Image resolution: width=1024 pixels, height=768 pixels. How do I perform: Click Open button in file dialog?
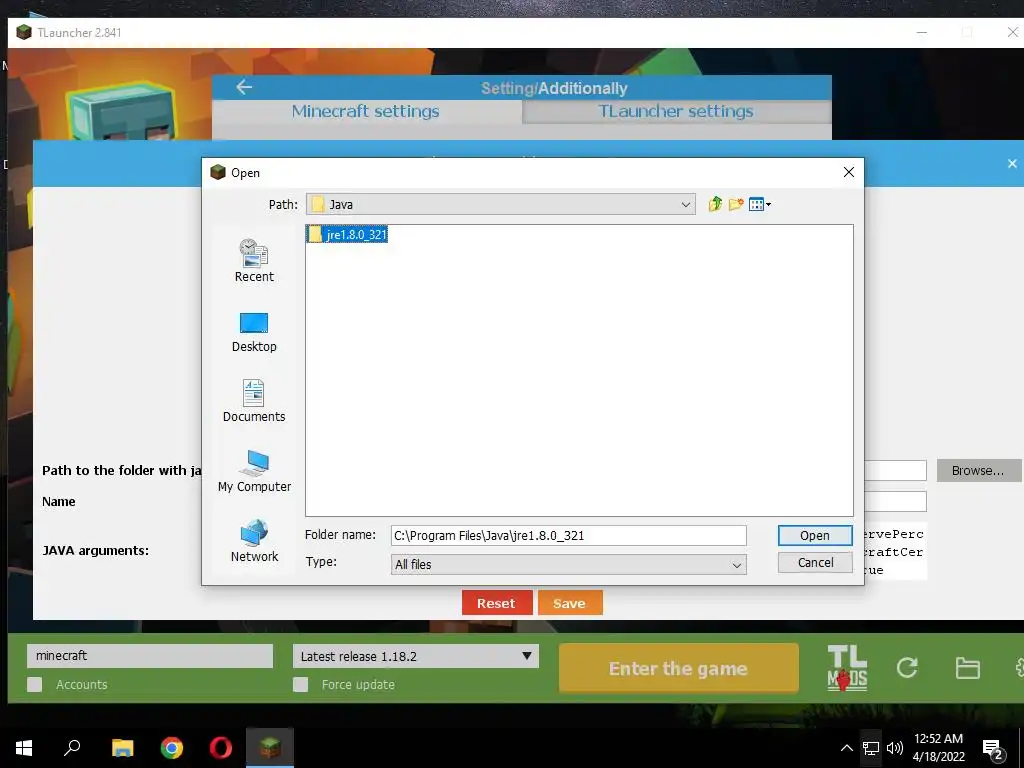click(815, 536)
